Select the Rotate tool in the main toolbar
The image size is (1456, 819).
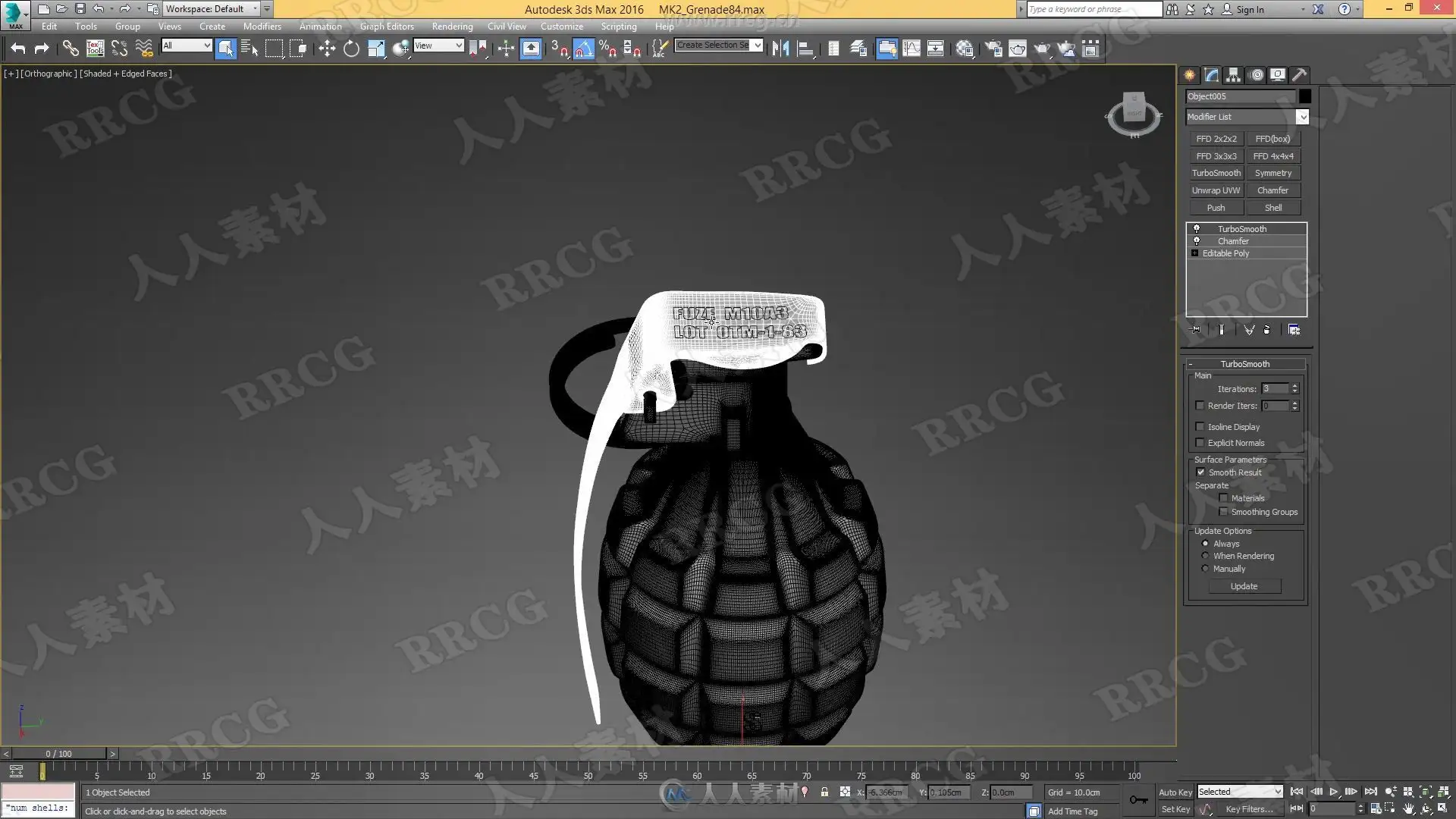[x=351, y=49]
